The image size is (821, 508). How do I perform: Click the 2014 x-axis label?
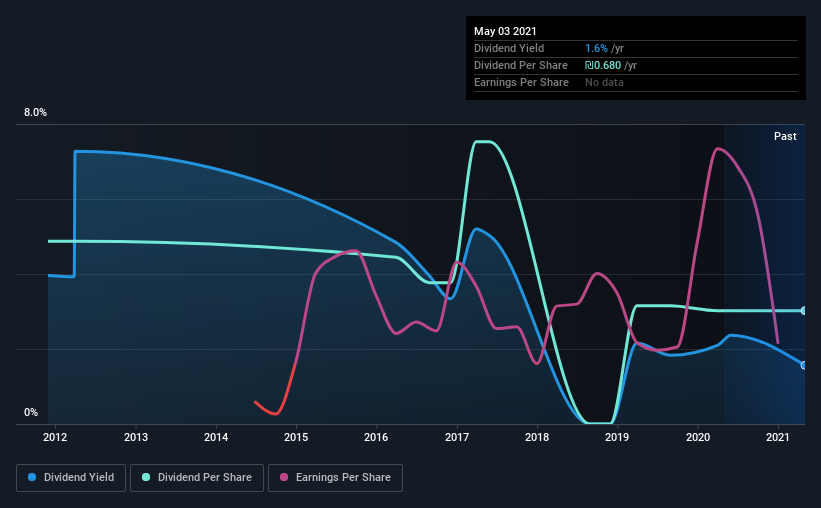216,437
